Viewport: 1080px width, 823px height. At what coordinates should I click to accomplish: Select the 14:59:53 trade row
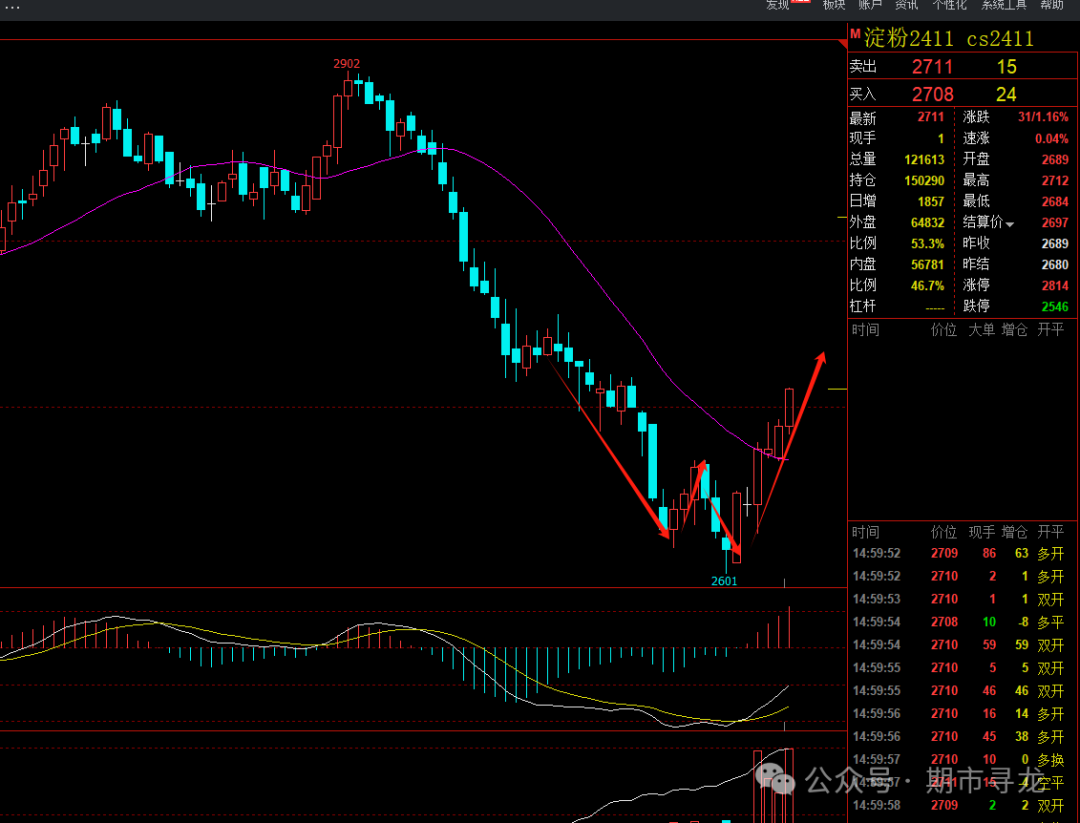(x=962, y=599)
